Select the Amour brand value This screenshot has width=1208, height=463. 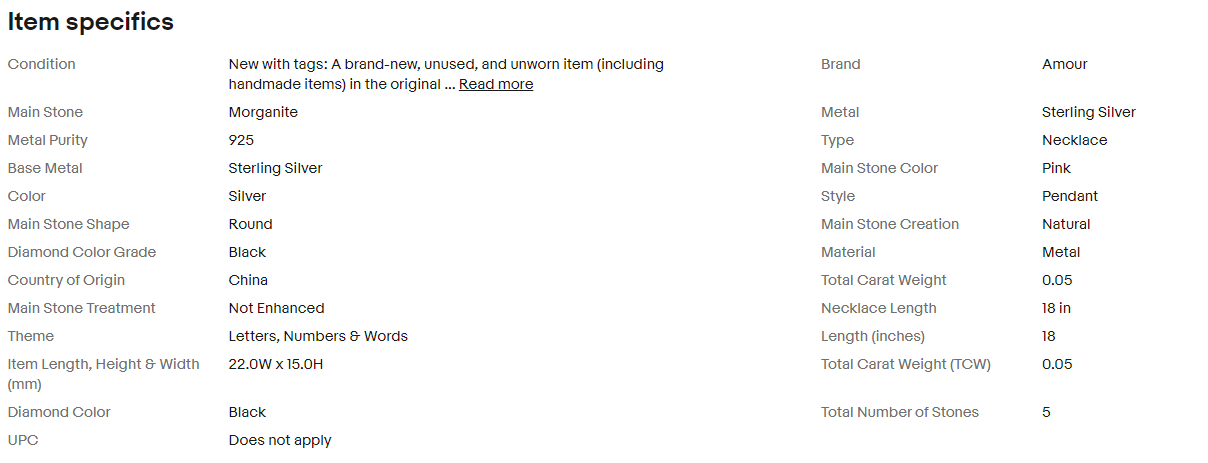point(1064,64)
